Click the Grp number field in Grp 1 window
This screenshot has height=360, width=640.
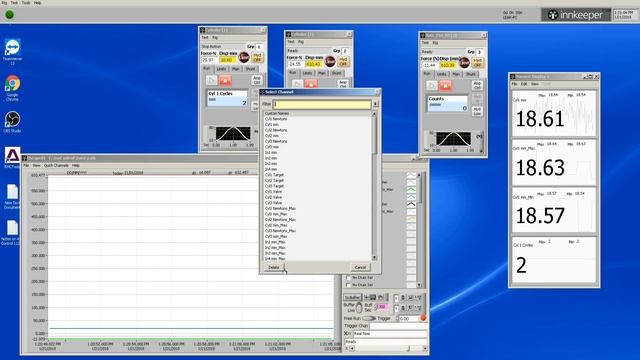coord(259,47)
